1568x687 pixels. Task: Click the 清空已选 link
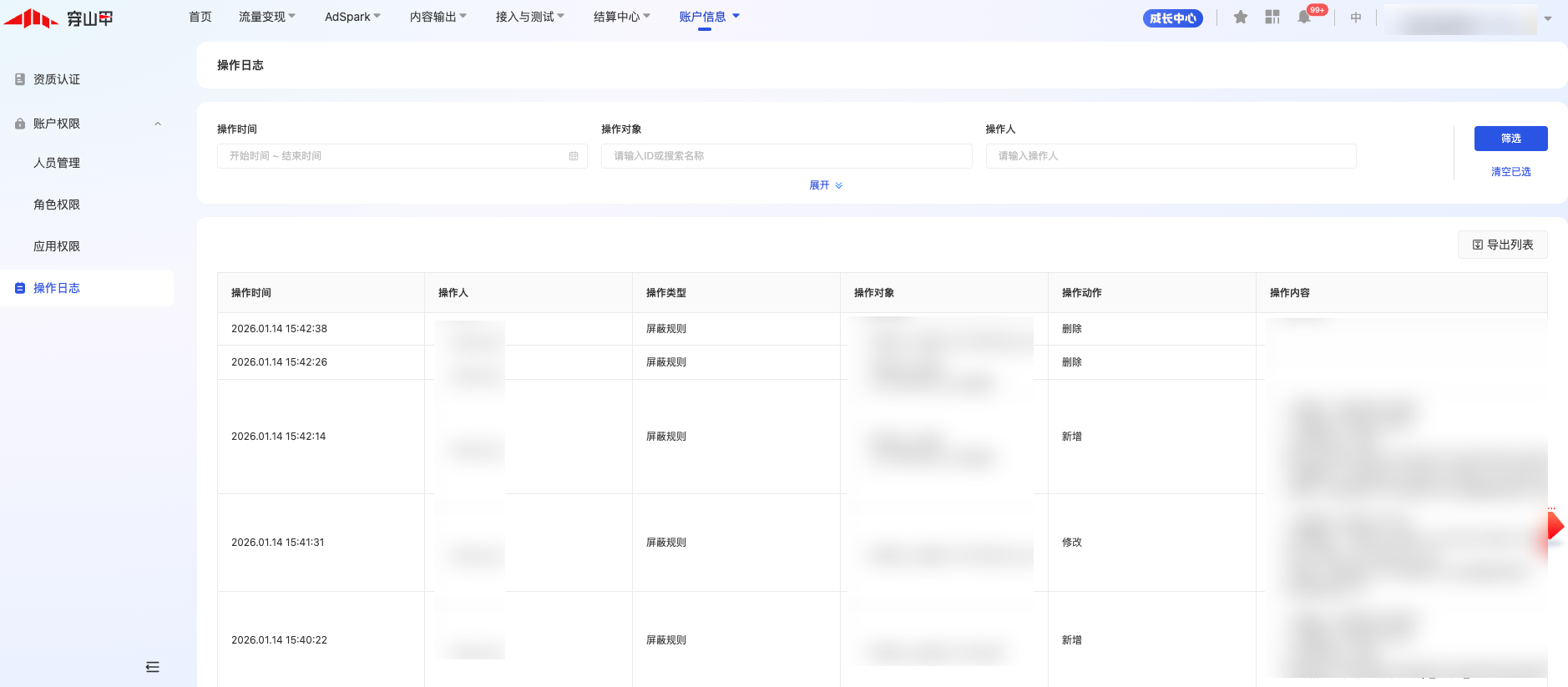click(x=1510, y=172)
